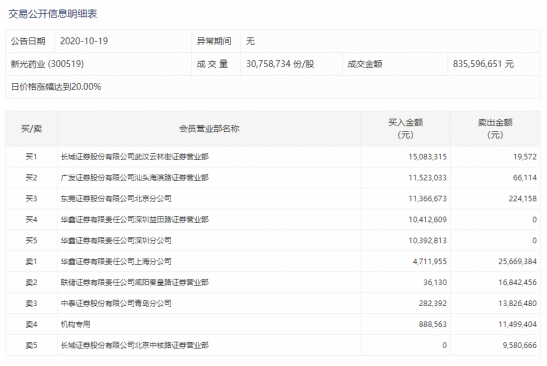The image size is (547, 366).
Task: Click buy amount 282,392
Action: coord(433,304)
